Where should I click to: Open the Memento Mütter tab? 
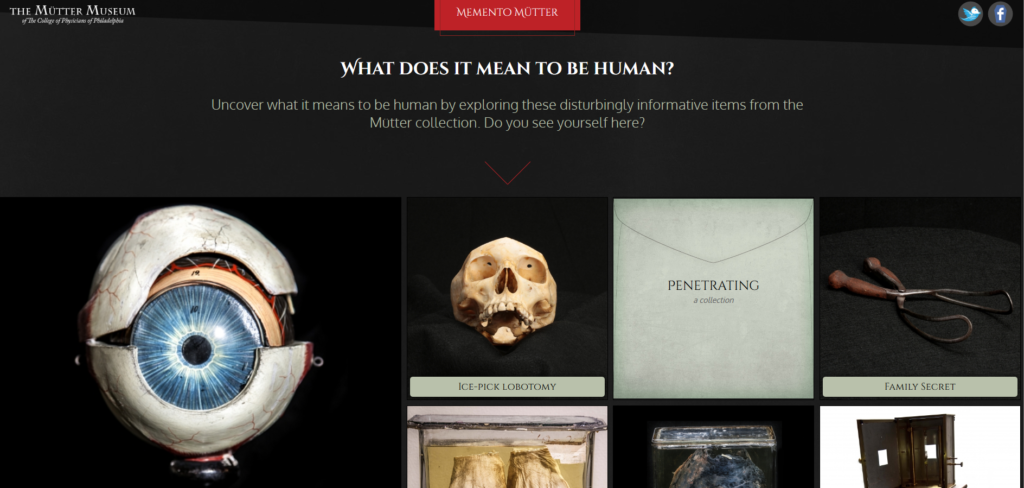[x=507, y=14]
